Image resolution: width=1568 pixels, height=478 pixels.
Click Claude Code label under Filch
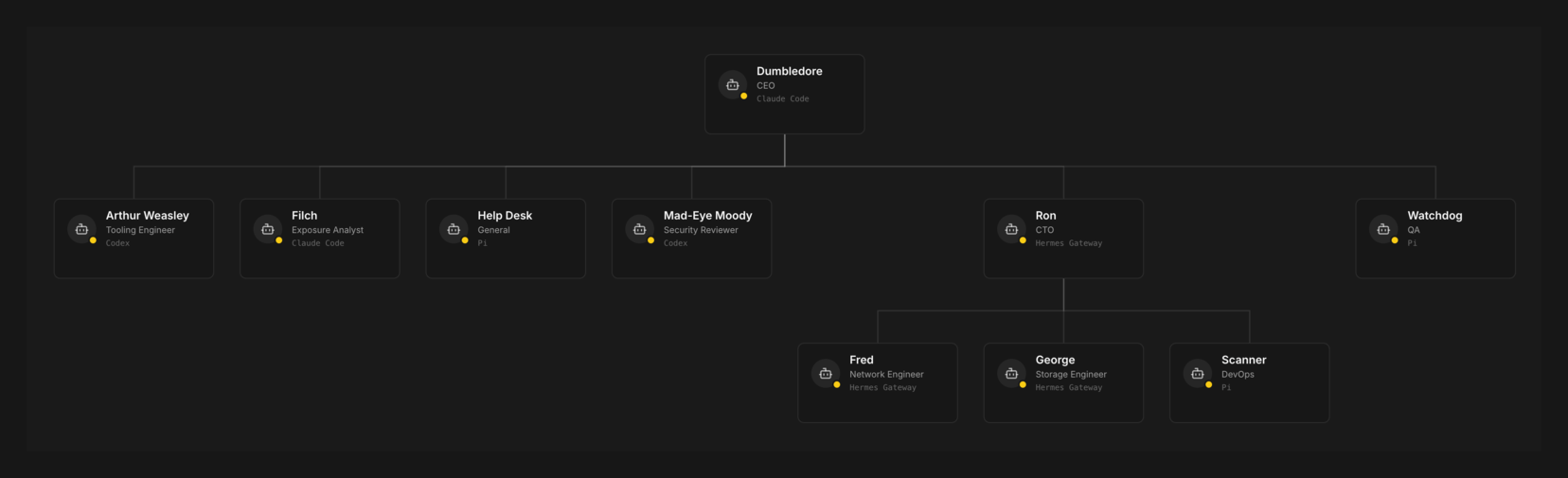click(318, 243)
